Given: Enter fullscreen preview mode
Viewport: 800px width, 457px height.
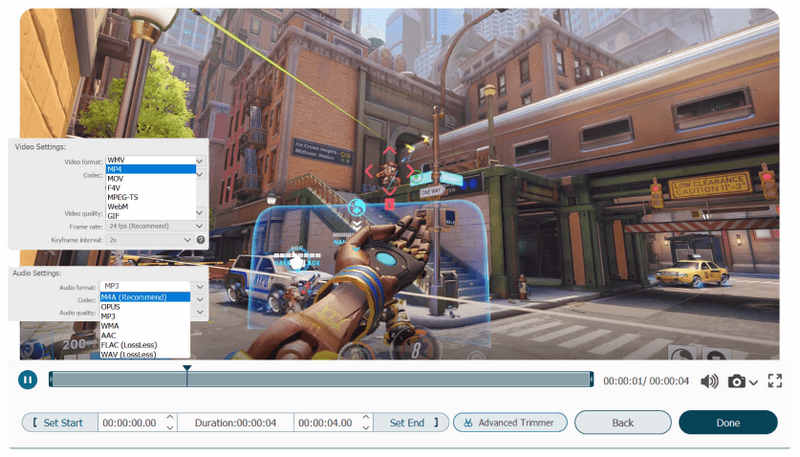Looking at the screenshot, I should [x=774, y=381].
